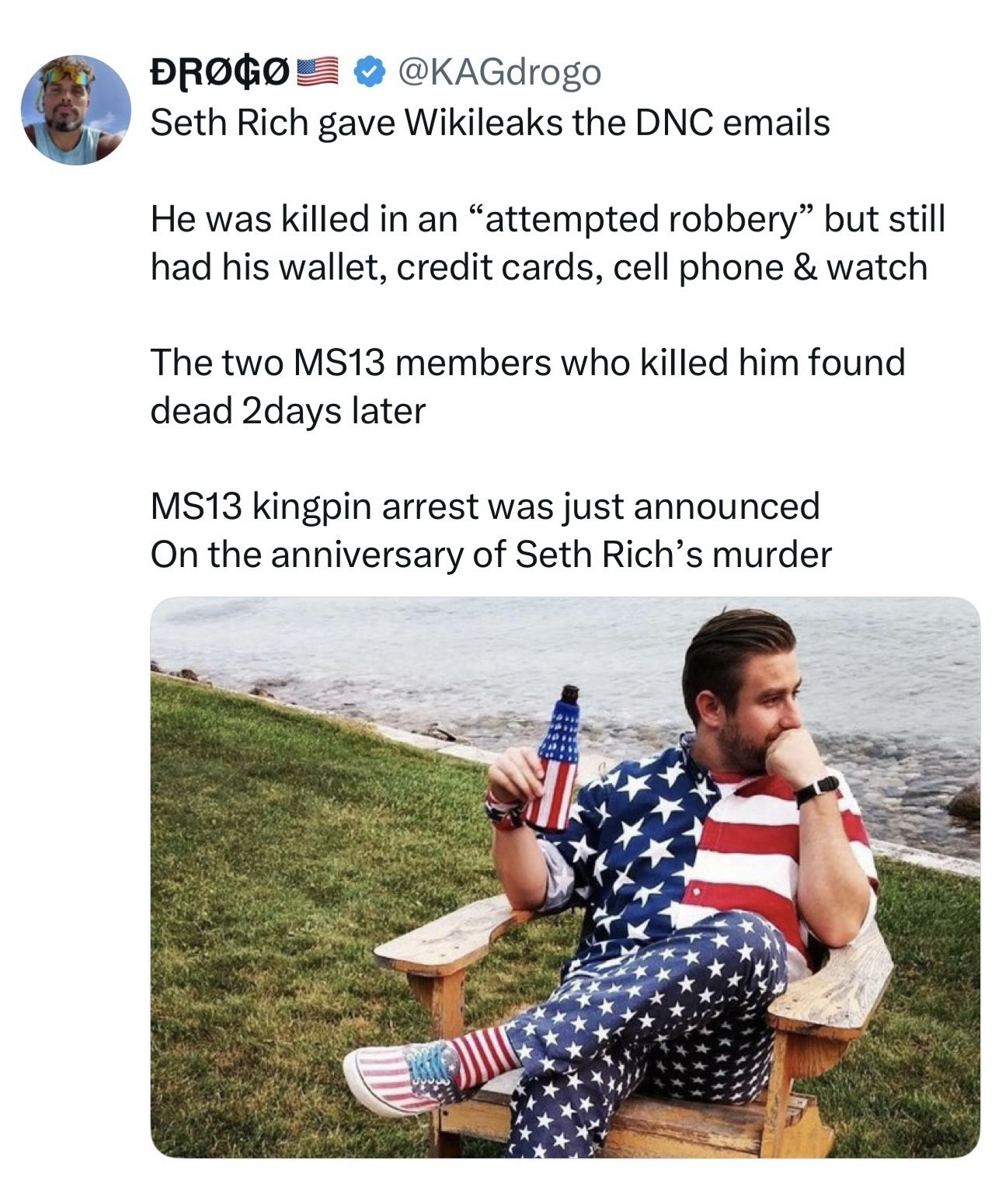This screenshot has width=1002, height=1204.
Task: Open the DROGO profile avatar picture
Action: pos(75,110)
